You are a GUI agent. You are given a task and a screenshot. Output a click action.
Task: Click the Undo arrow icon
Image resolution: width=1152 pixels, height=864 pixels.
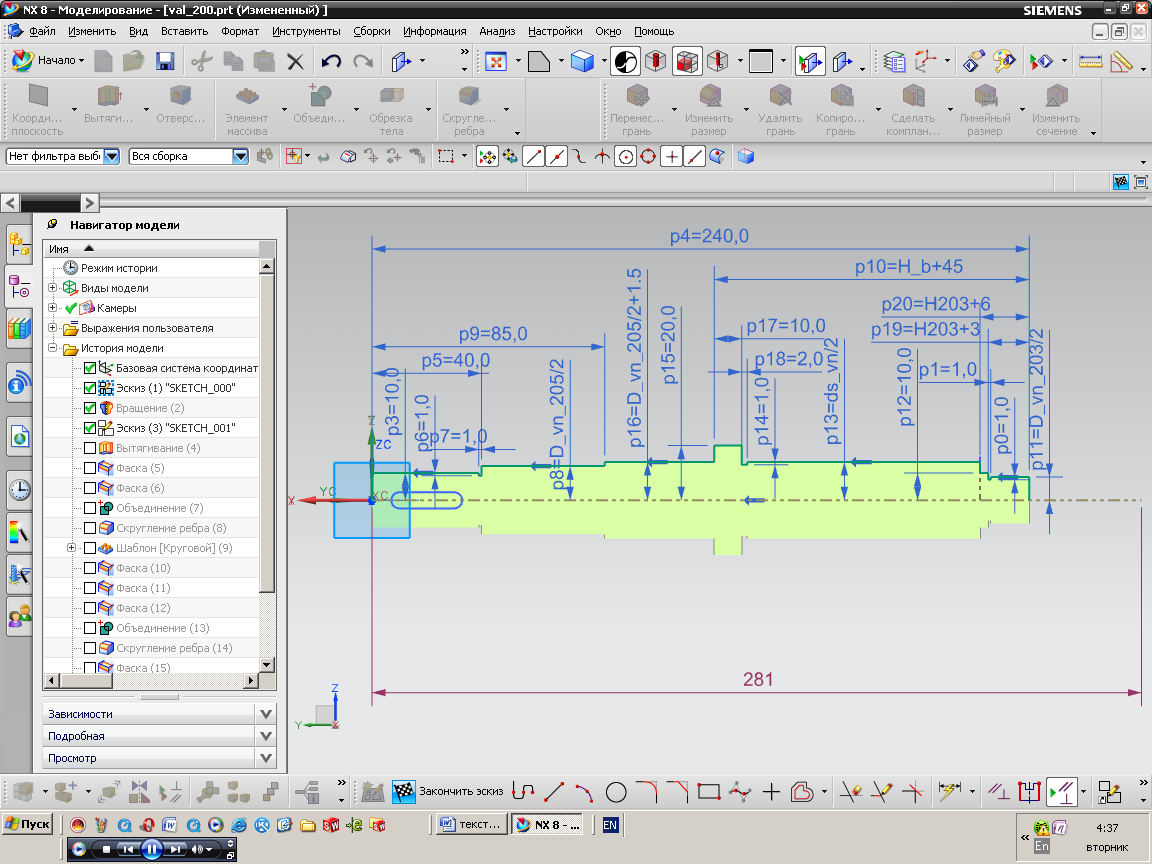click(331, 62)
